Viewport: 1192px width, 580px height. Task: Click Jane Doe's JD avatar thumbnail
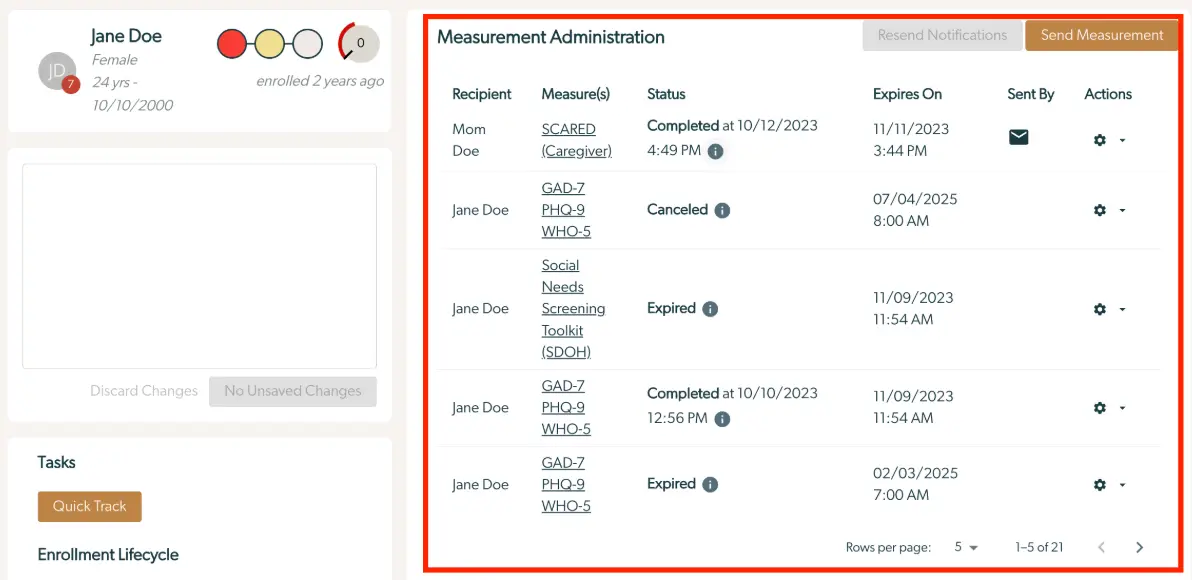pyautogui.click(x=57, y=72)
